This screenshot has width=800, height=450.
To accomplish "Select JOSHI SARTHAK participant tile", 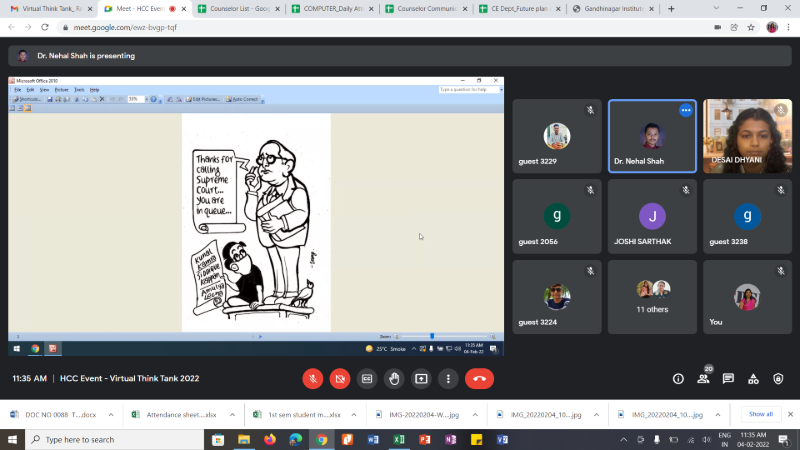I will [x=652, y=216].
